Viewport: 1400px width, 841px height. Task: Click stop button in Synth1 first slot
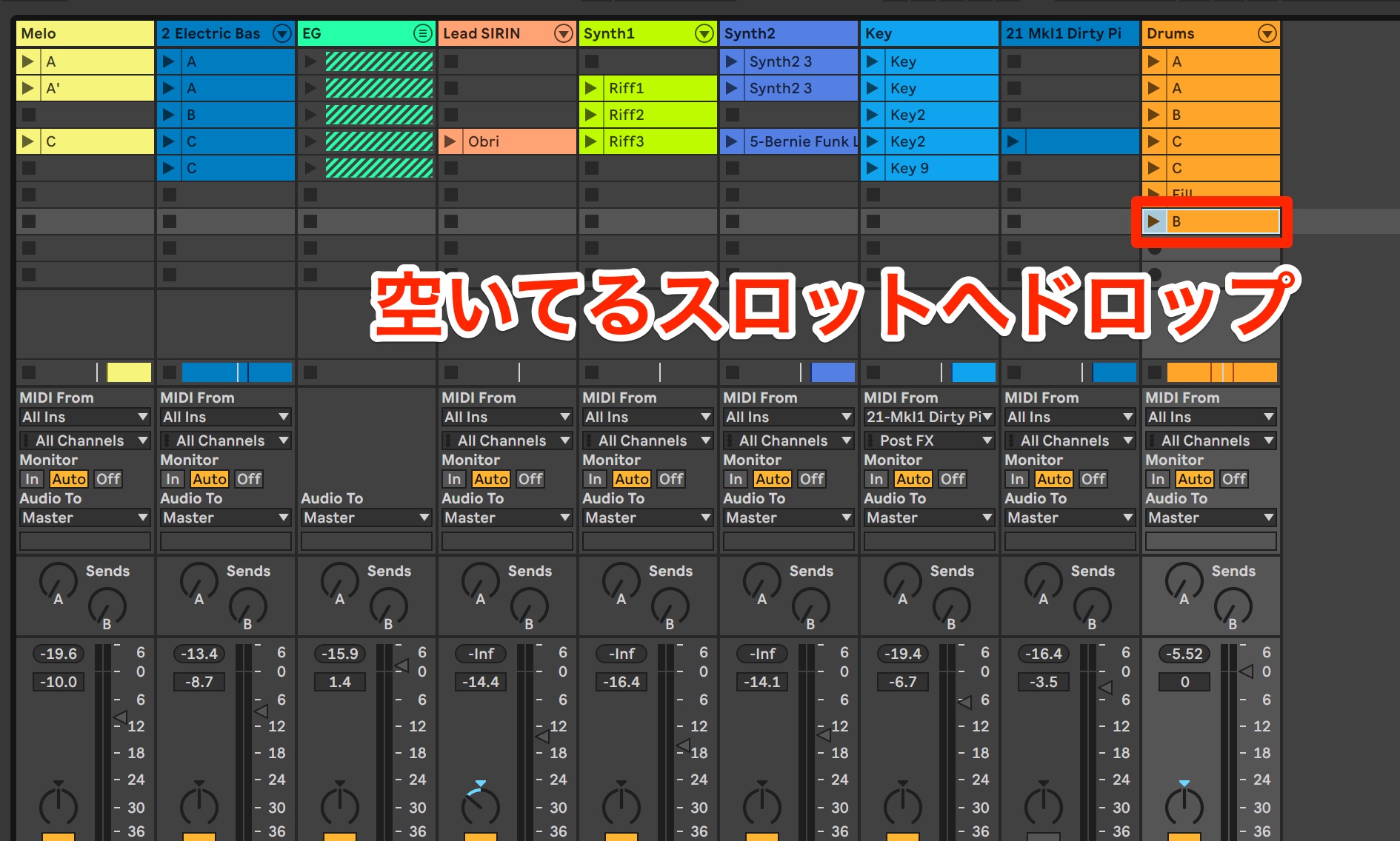591,61
